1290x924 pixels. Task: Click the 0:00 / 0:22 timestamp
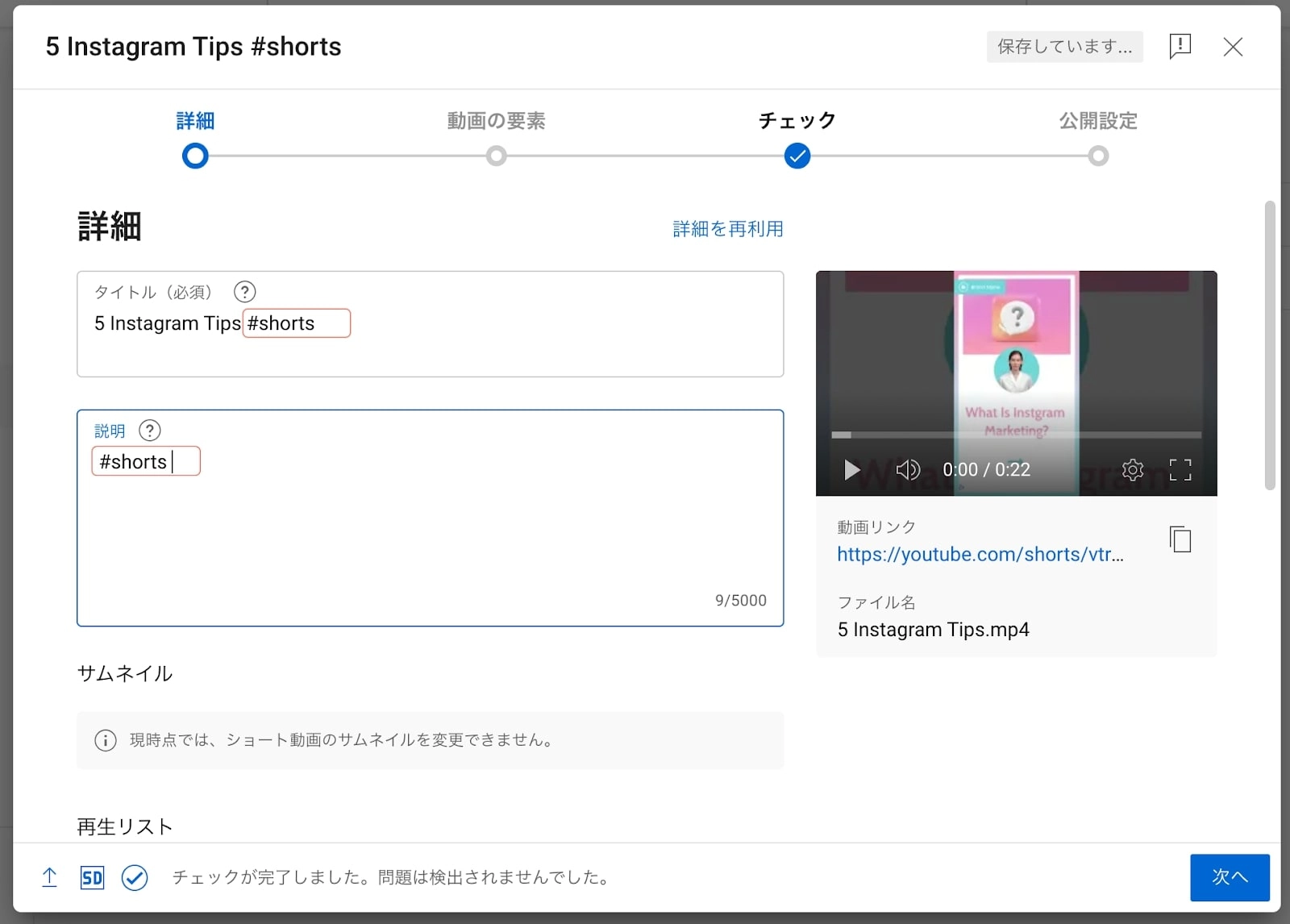click(x=987, y=469)
